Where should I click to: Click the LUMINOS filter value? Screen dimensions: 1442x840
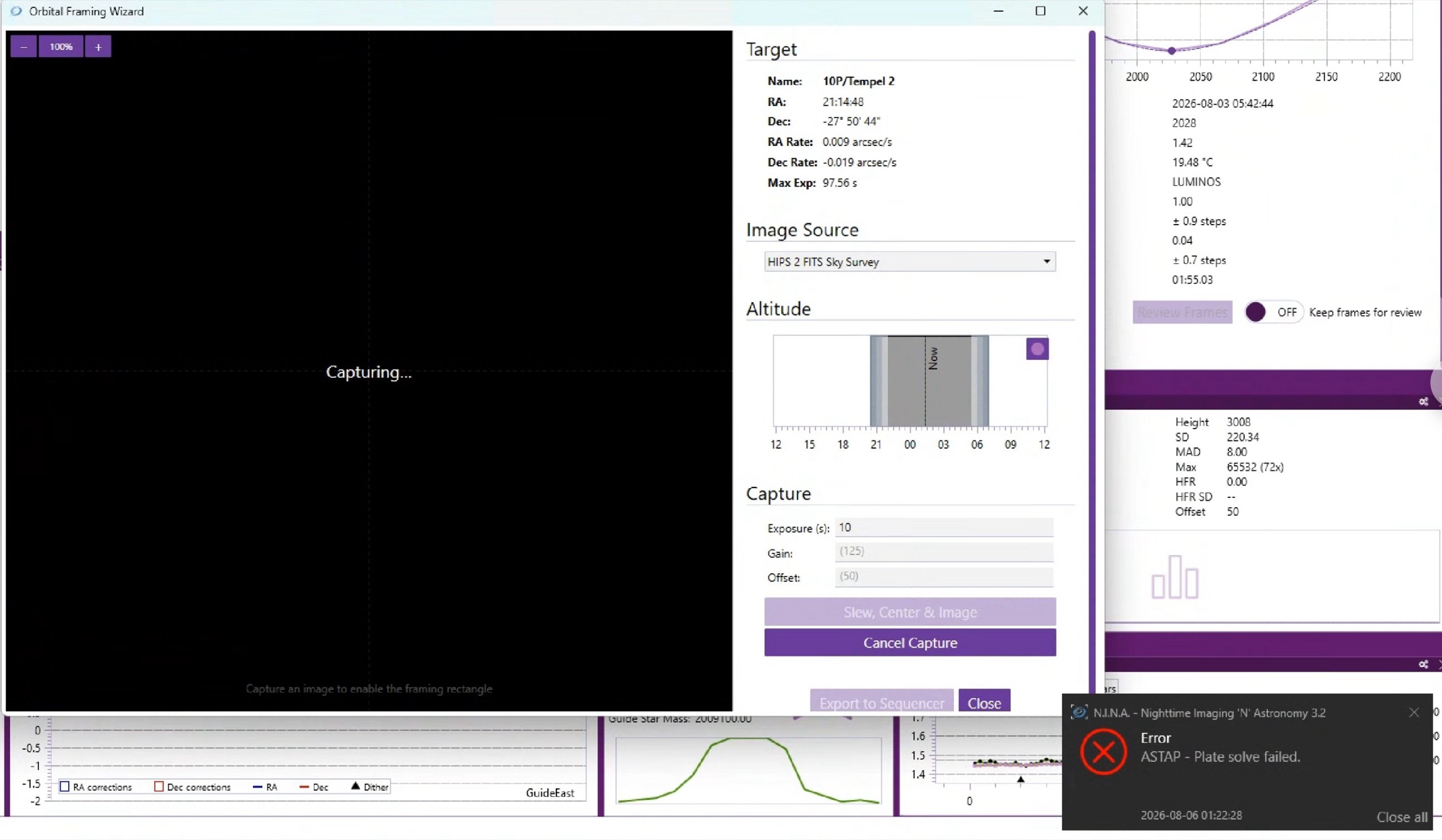pyautogui.click(x=1196, y=181)
